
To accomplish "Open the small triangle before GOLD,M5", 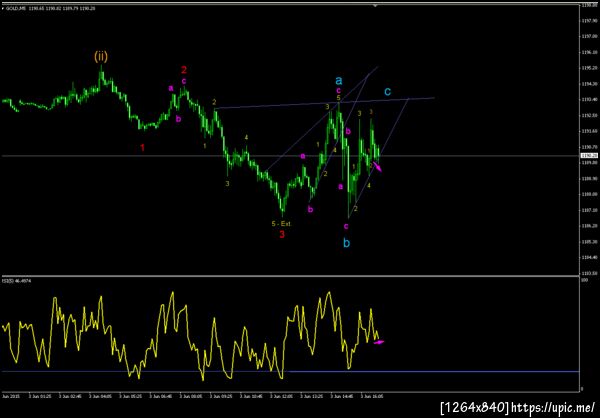I will tap(3, 7).
